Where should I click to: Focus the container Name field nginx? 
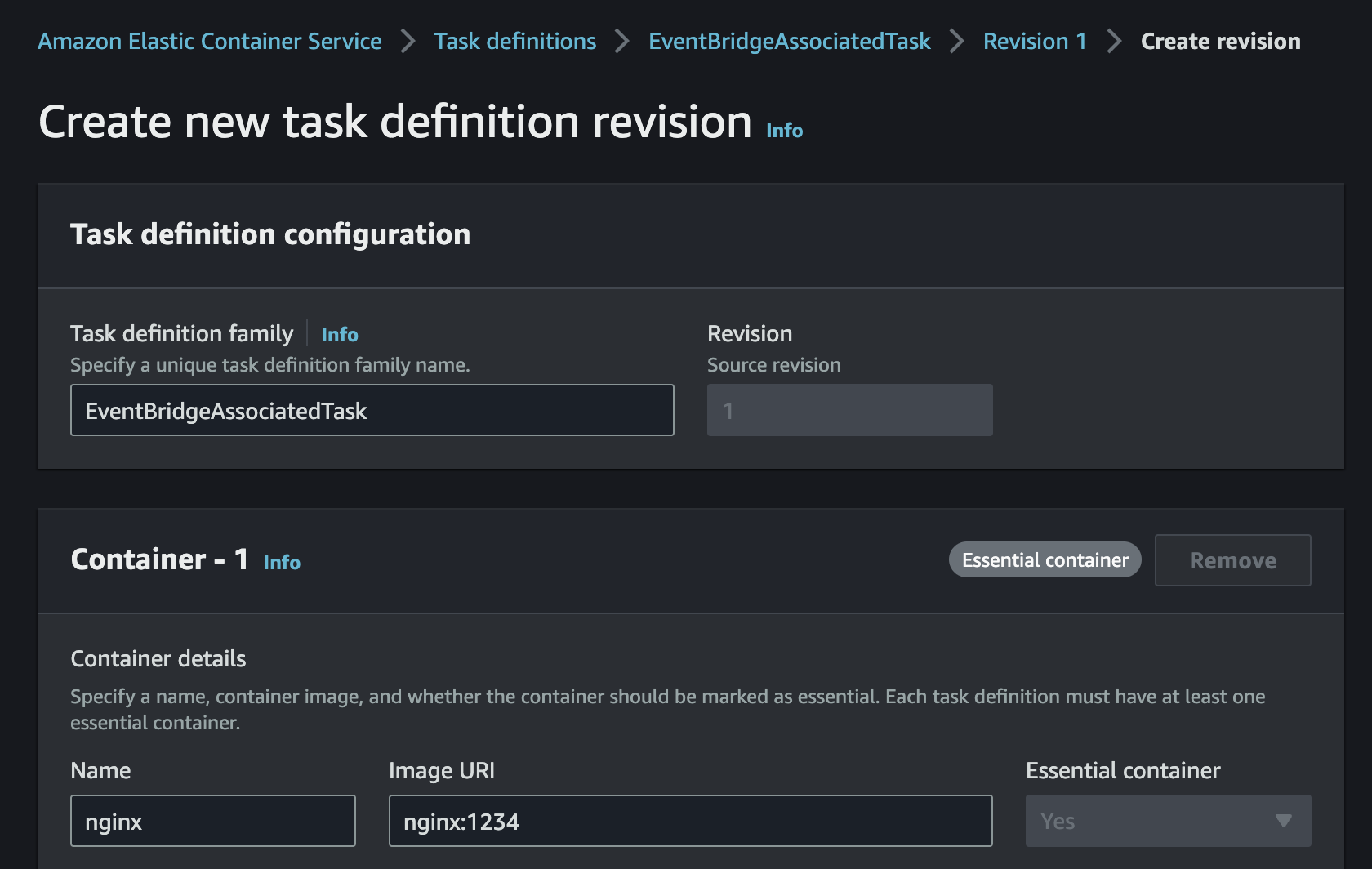pyautogui.click(x=213, y=821)
